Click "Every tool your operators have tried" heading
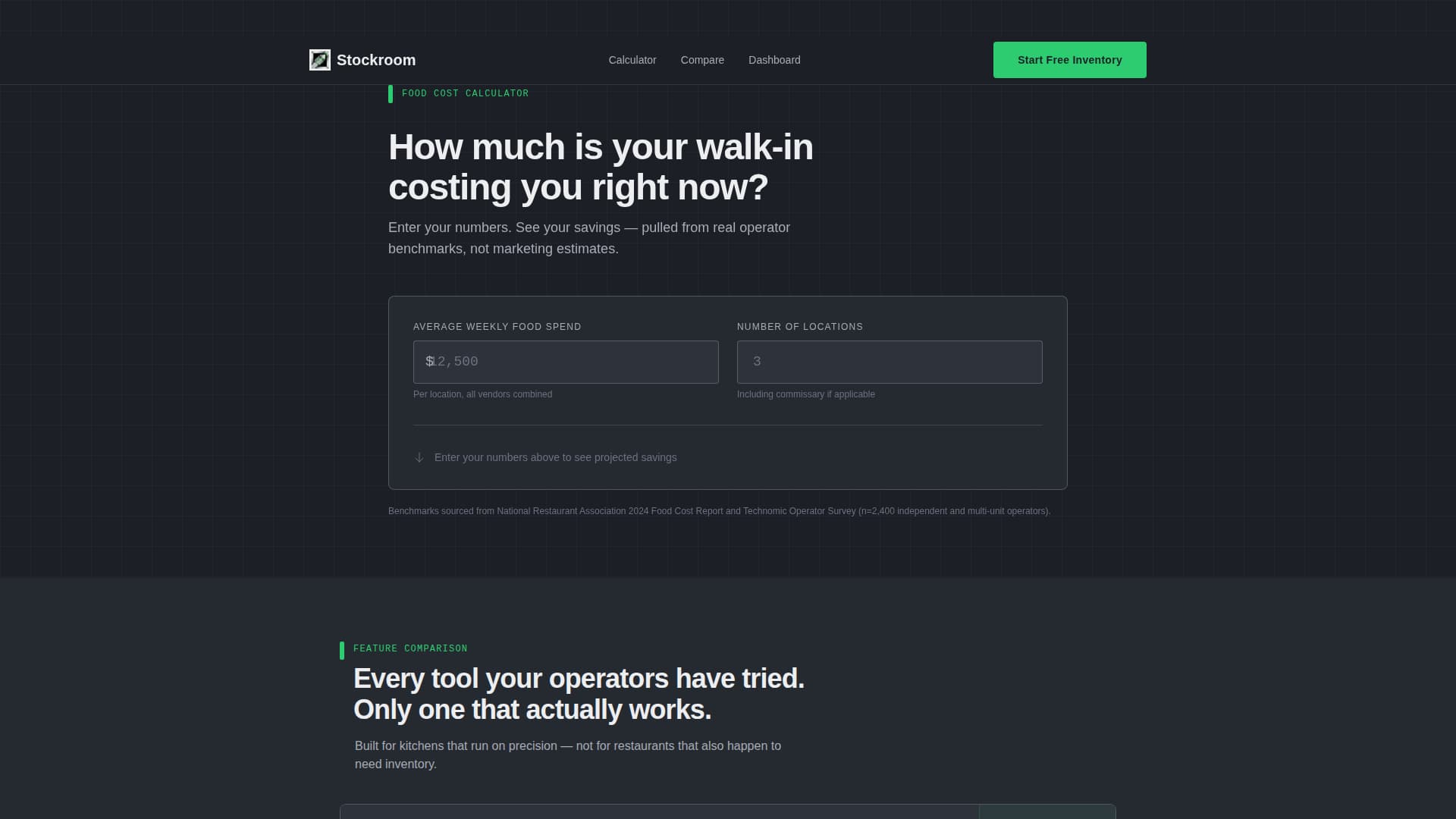This screenshot has height=819, width=1456. 579,694
